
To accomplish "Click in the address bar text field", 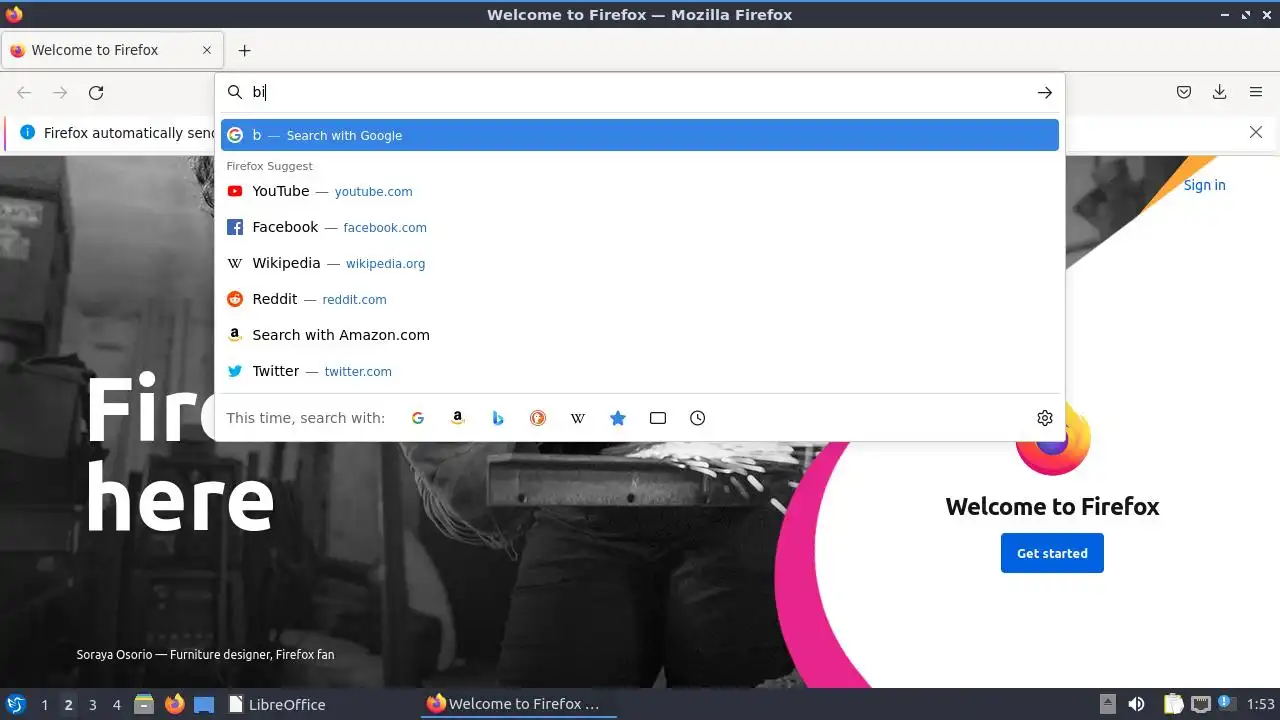I will pos(640,92).
